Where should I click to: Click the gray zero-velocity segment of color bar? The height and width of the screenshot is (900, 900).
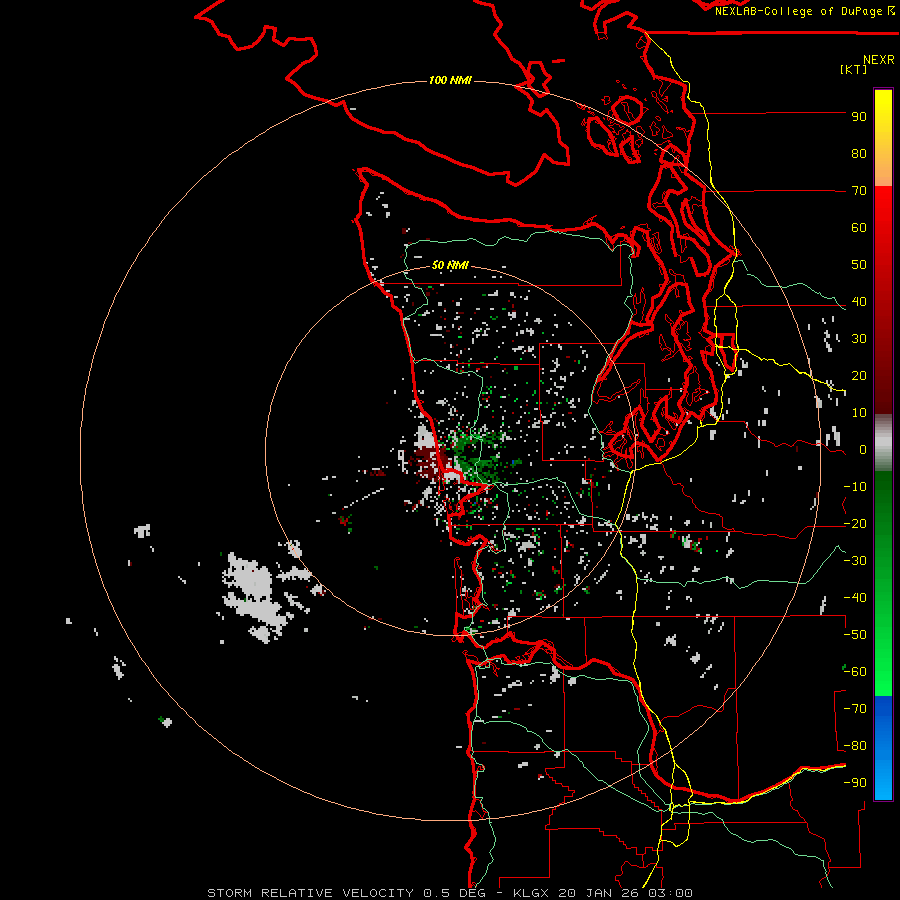coord(883,443)
